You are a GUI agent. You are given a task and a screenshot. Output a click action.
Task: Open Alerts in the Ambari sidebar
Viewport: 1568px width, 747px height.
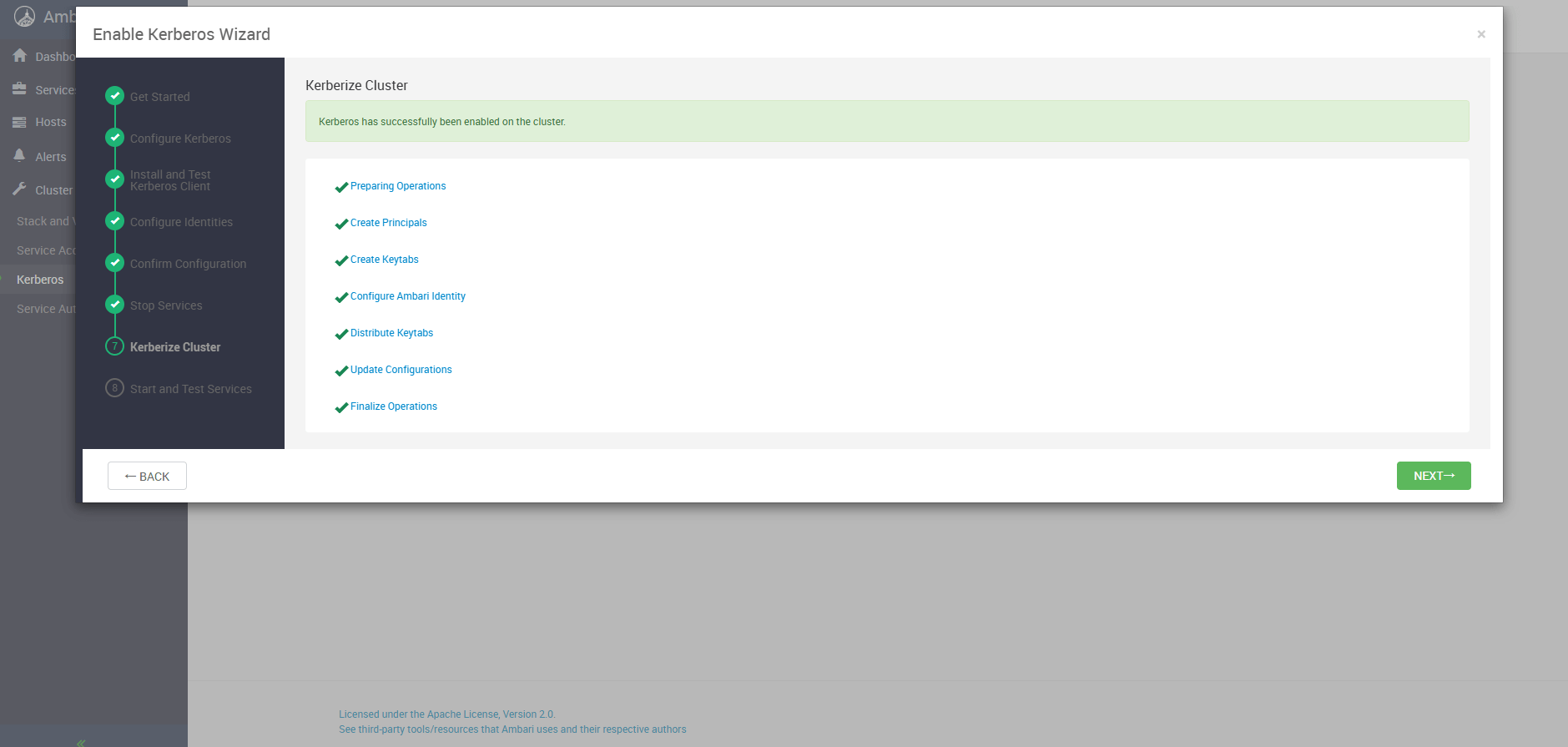51,157
